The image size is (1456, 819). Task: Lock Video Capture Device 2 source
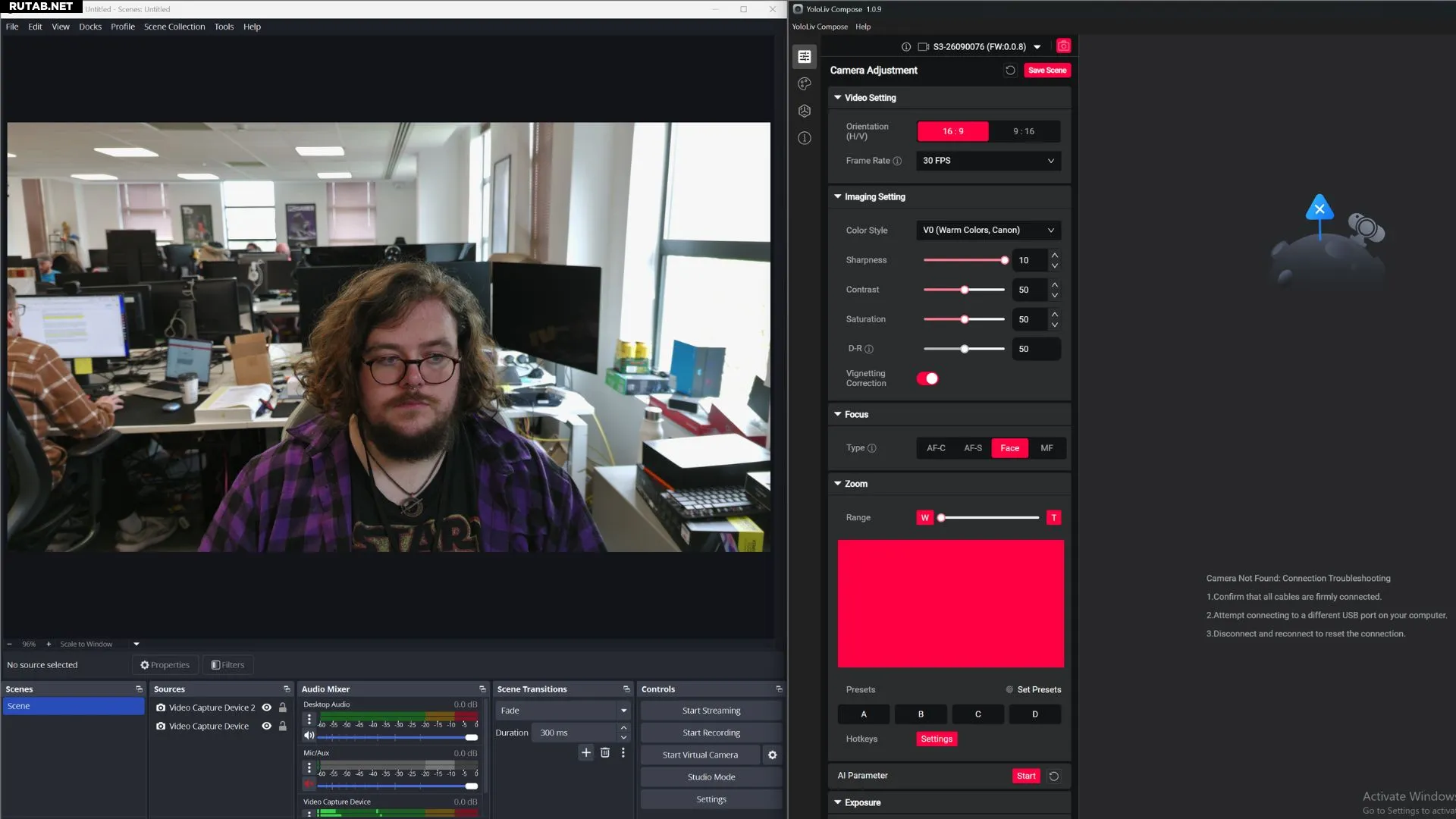[x=283, y=708]
